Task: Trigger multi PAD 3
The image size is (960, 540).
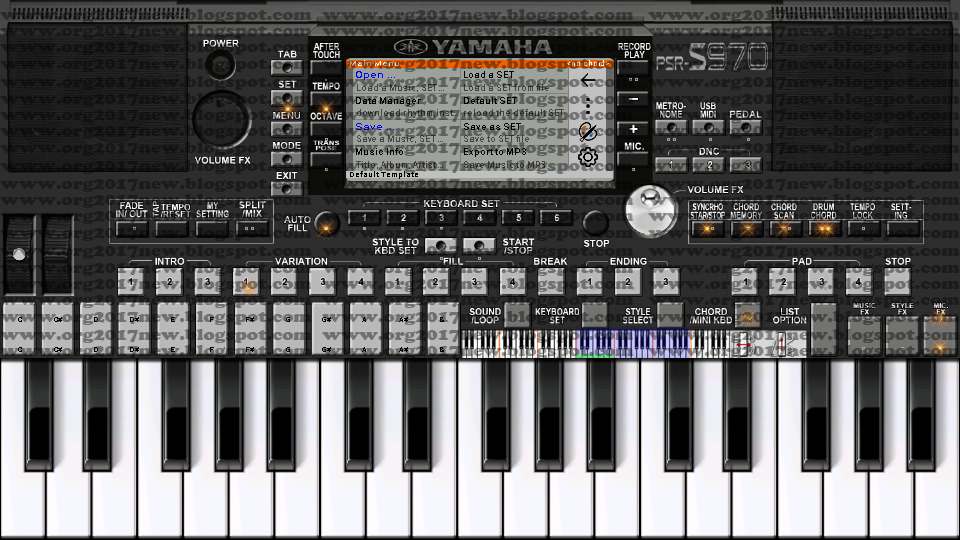Action: [822, 282]
